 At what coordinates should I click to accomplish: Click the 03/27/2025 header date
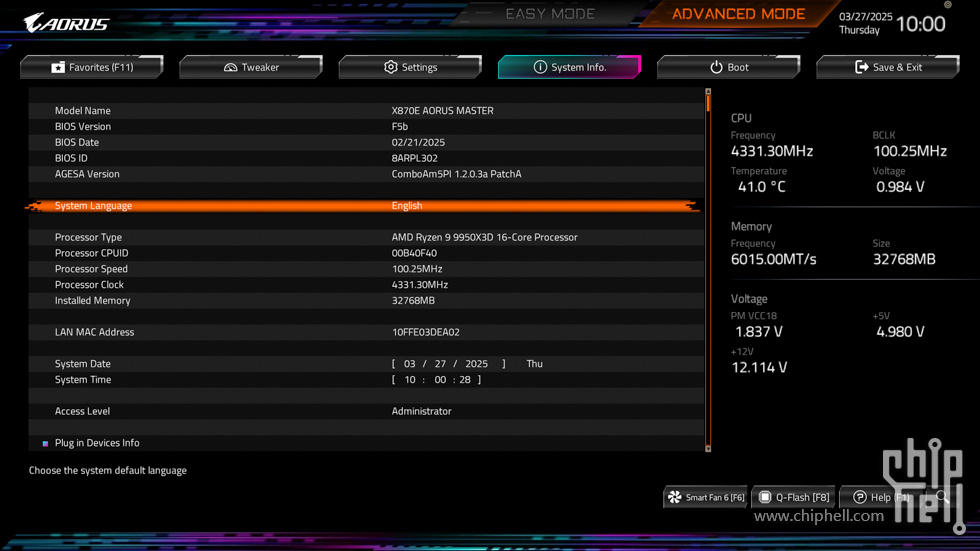(866, 17)
